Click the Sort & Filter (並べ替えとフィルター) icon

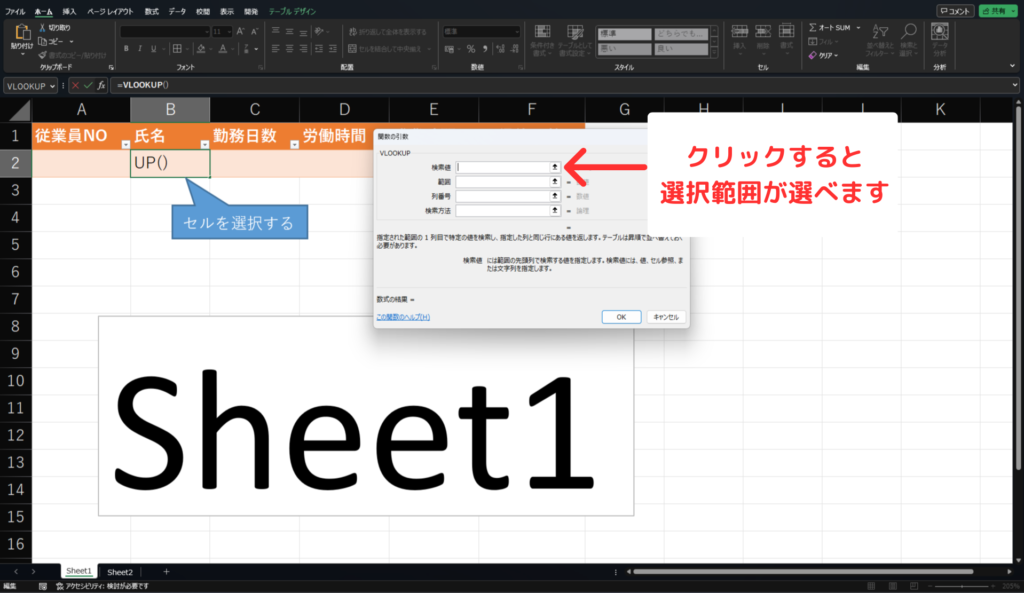pyautogui.click(x=880, y=31)
